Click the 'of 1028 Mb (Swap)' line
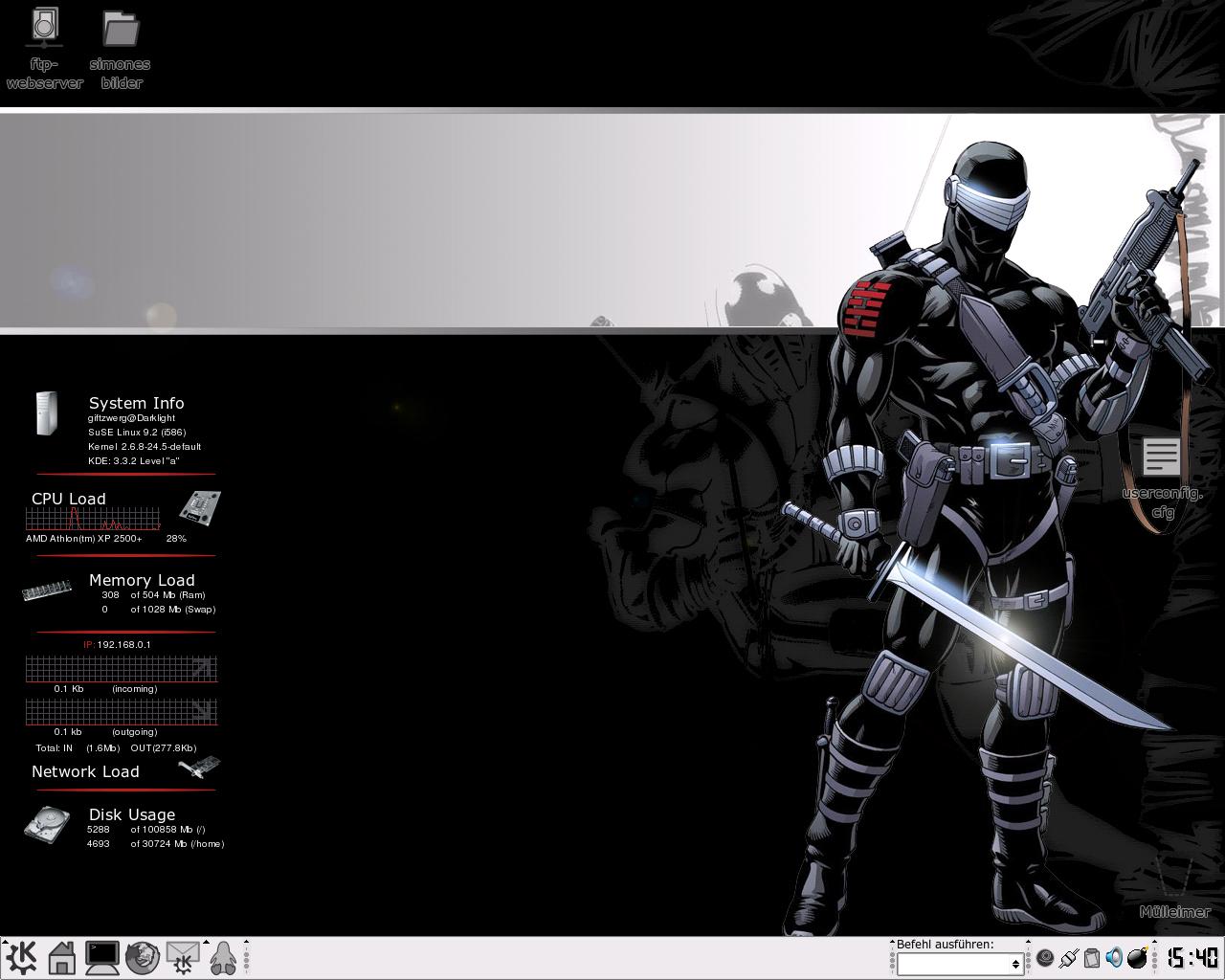The width and height of the screenshot is (1225, 980). tap(173, 610)
